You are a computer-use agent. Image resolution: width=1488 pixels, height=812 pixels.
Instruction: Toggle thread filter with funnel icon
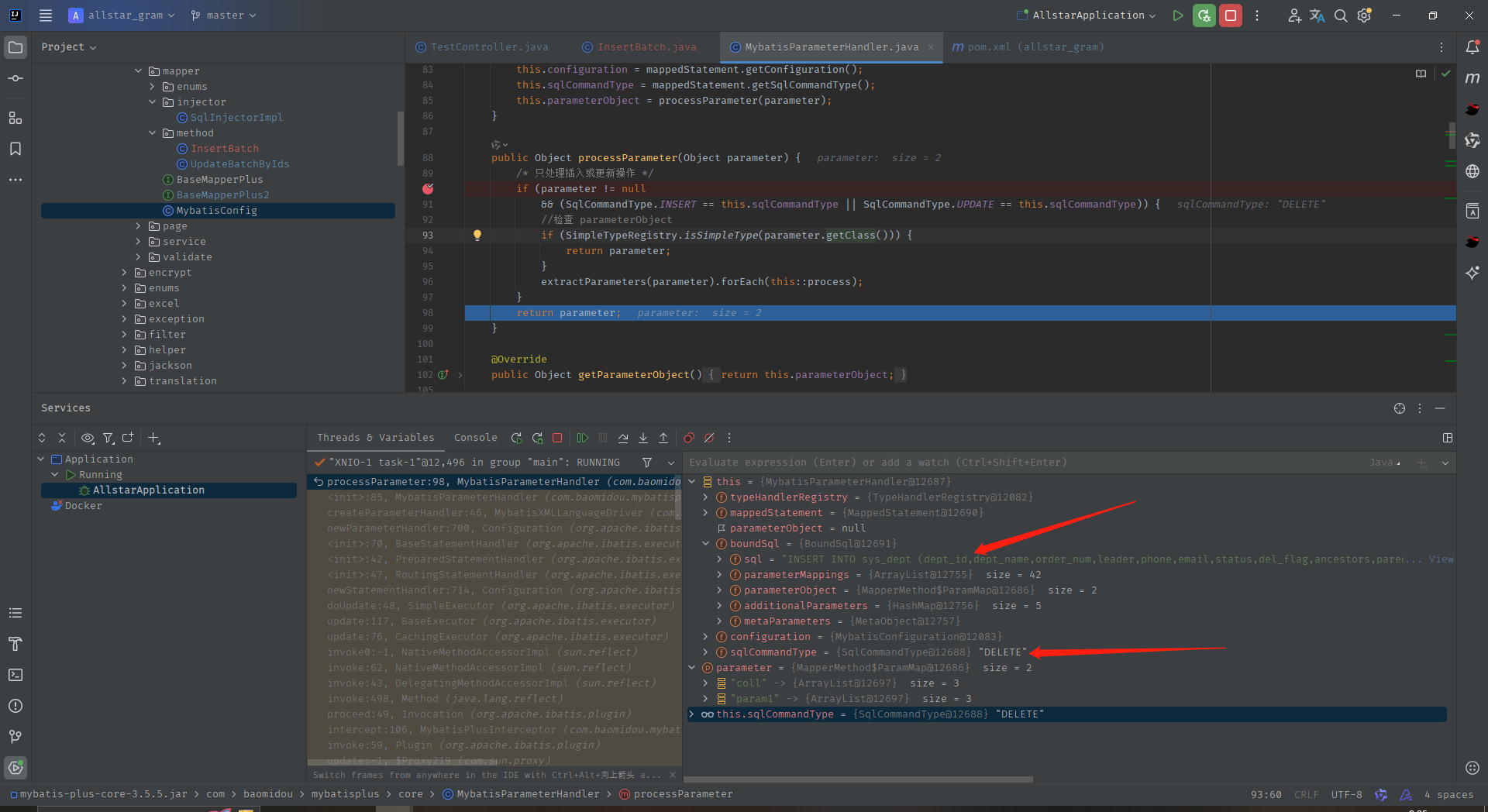[647, 463]
